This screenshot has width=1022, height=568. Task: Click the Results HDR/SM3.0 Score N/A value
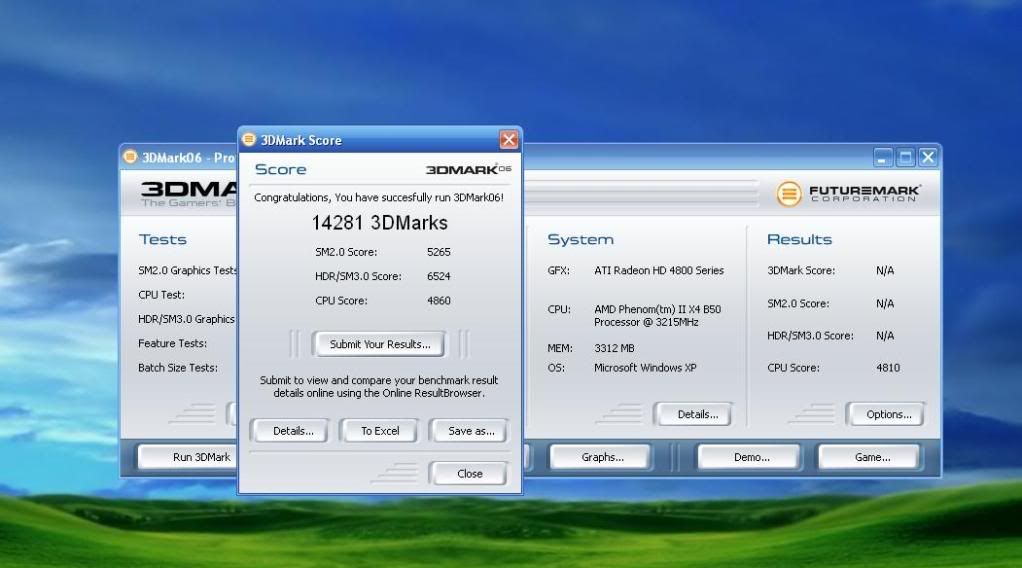tap(884, 336)
